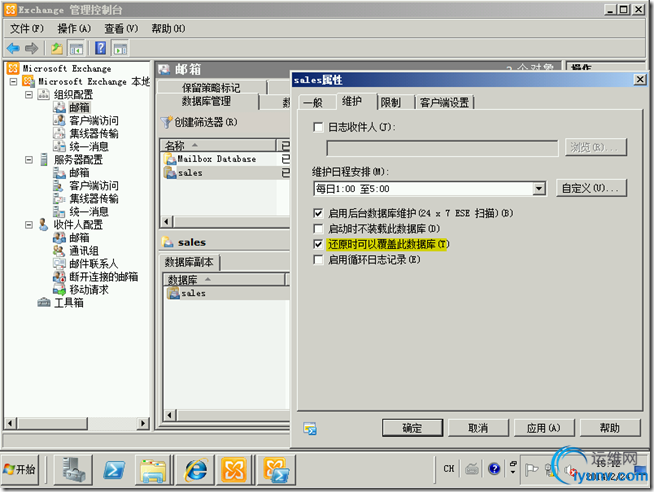Select the 数据库管理 tab

pyautogui.click(x=206, y=101)
